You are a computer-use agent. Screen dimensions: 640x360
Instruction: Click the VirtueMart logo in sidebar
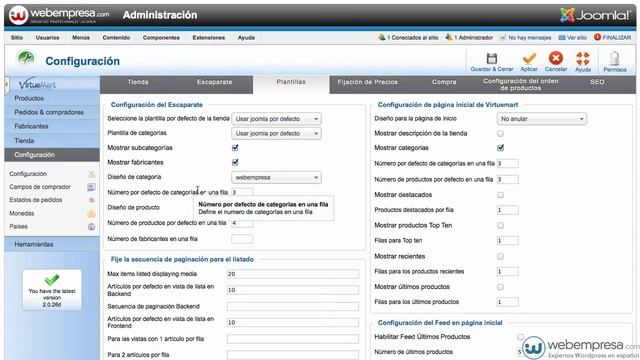(x=37, y=84)
